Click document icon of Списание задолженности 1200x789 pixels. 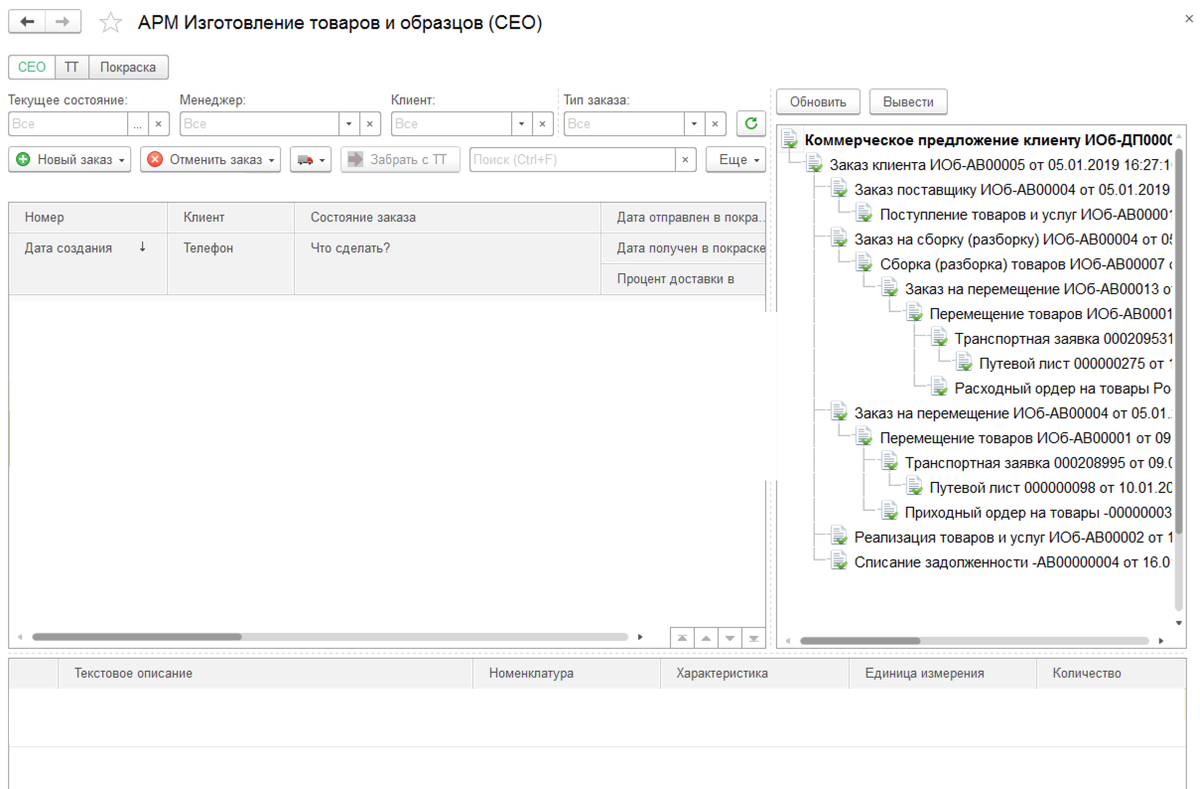pos(840,562)
